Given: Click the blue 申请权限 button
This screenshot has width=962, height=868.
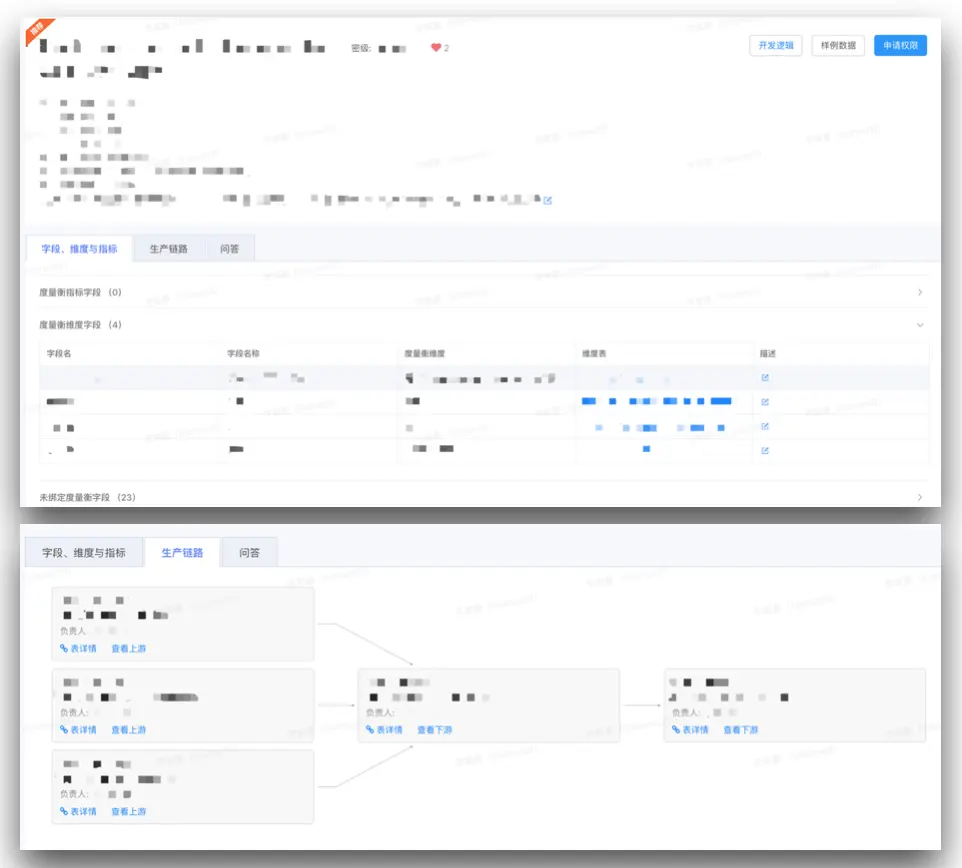Looking at the screenshot, I should point(900,45).
